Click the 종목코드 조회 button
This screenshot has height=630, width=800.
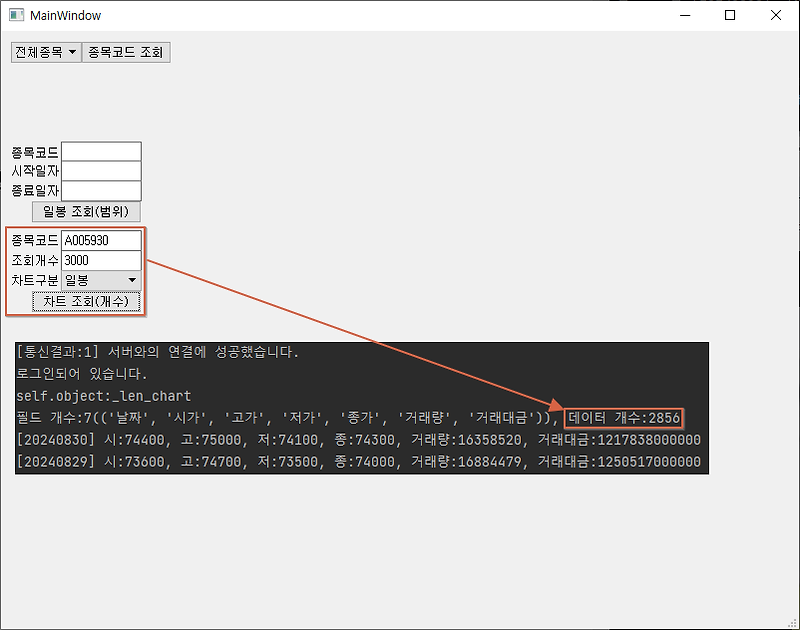point(125,51)
